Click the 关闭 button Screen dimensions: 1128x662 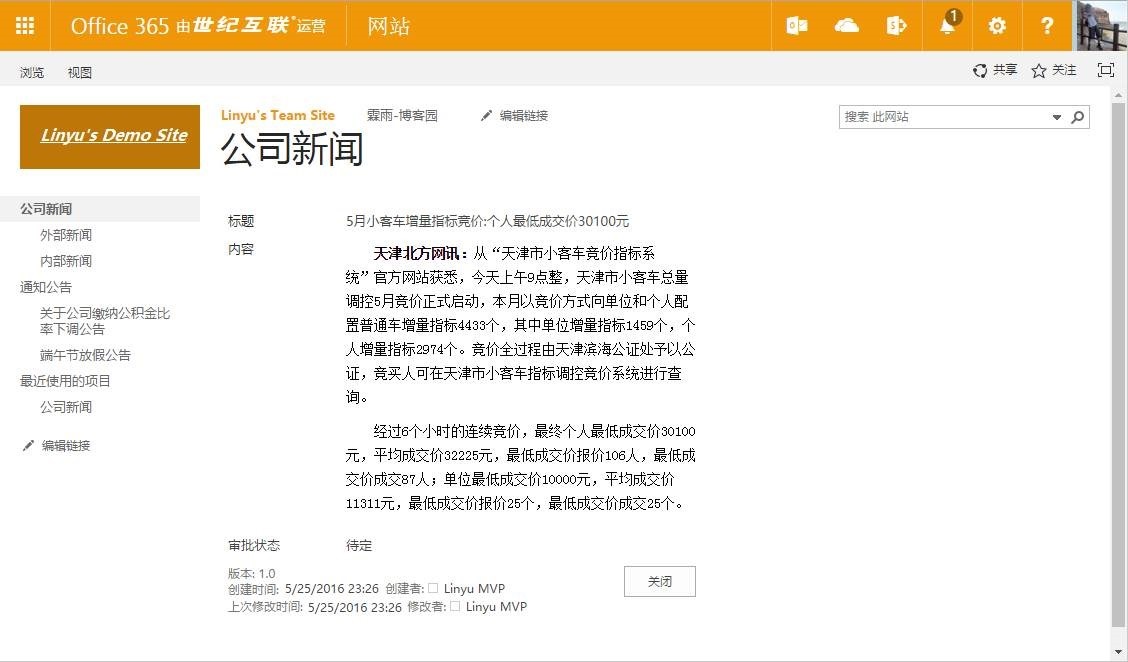tap(660, 581)
